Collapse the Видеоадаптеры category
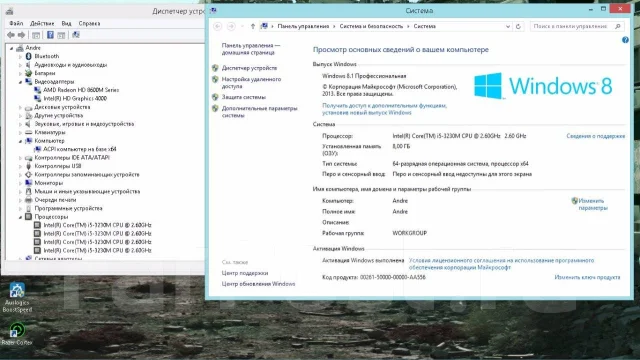The height and width of the screenshot is (360, 640). pos(20,82)
